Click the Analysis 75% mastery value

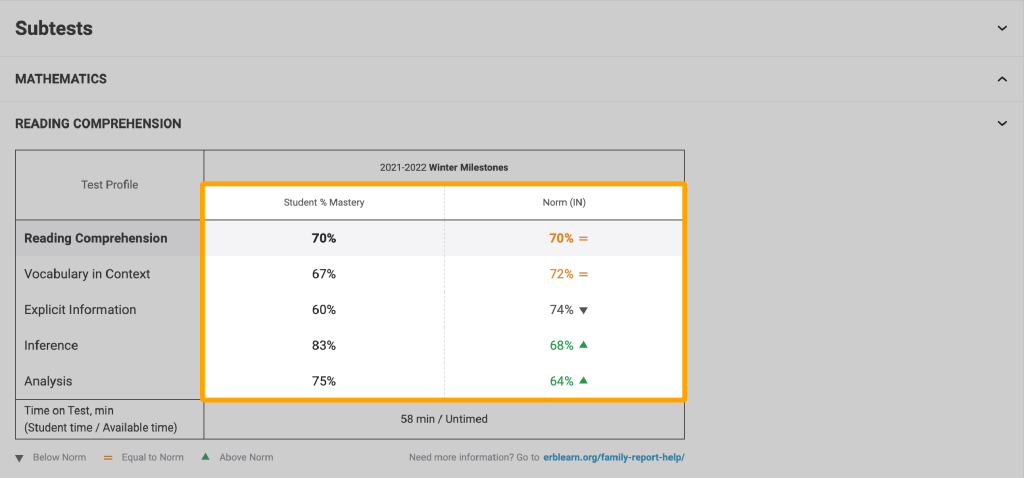click(x=324, y=381)
